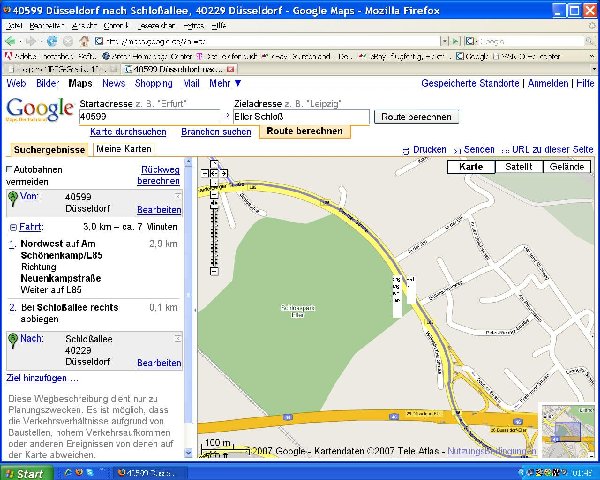The image size is (600, 480).
Task: Click the Google logo
Action: 40,110
